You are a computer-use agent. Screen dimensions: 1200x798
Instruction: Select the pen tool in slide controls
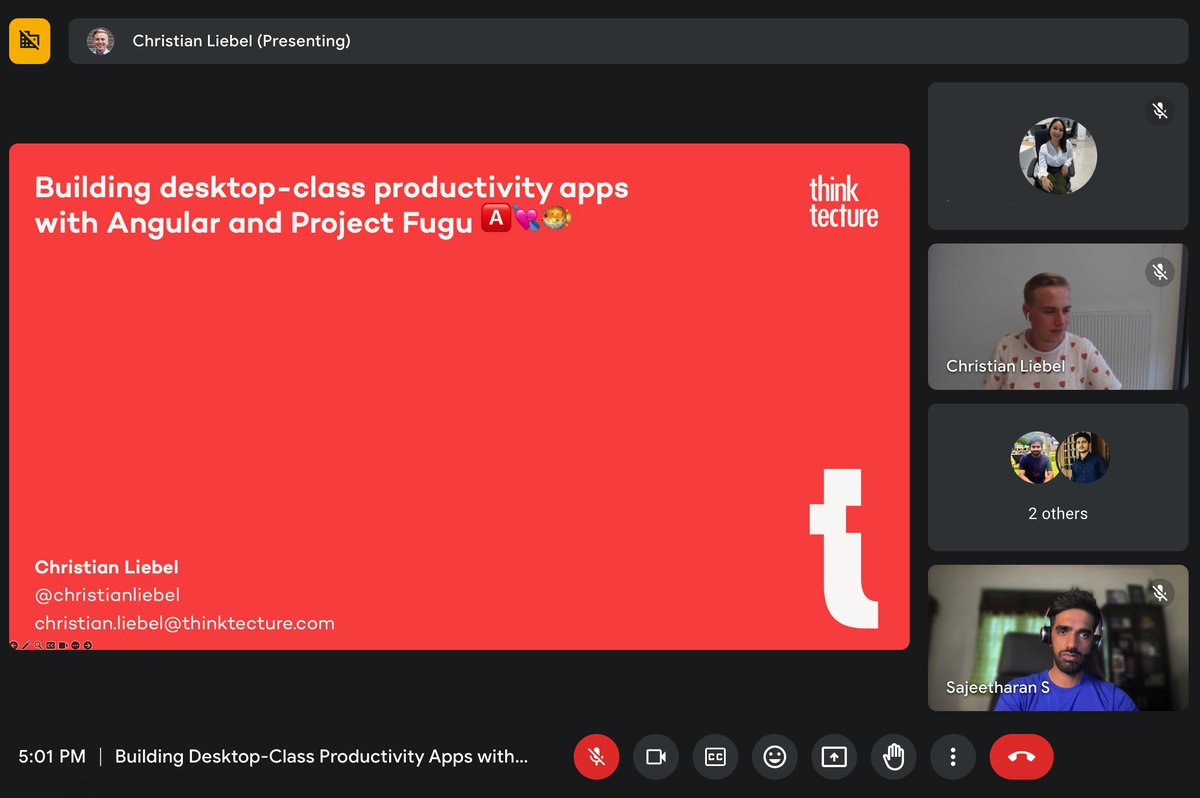(x=26, y=645)
